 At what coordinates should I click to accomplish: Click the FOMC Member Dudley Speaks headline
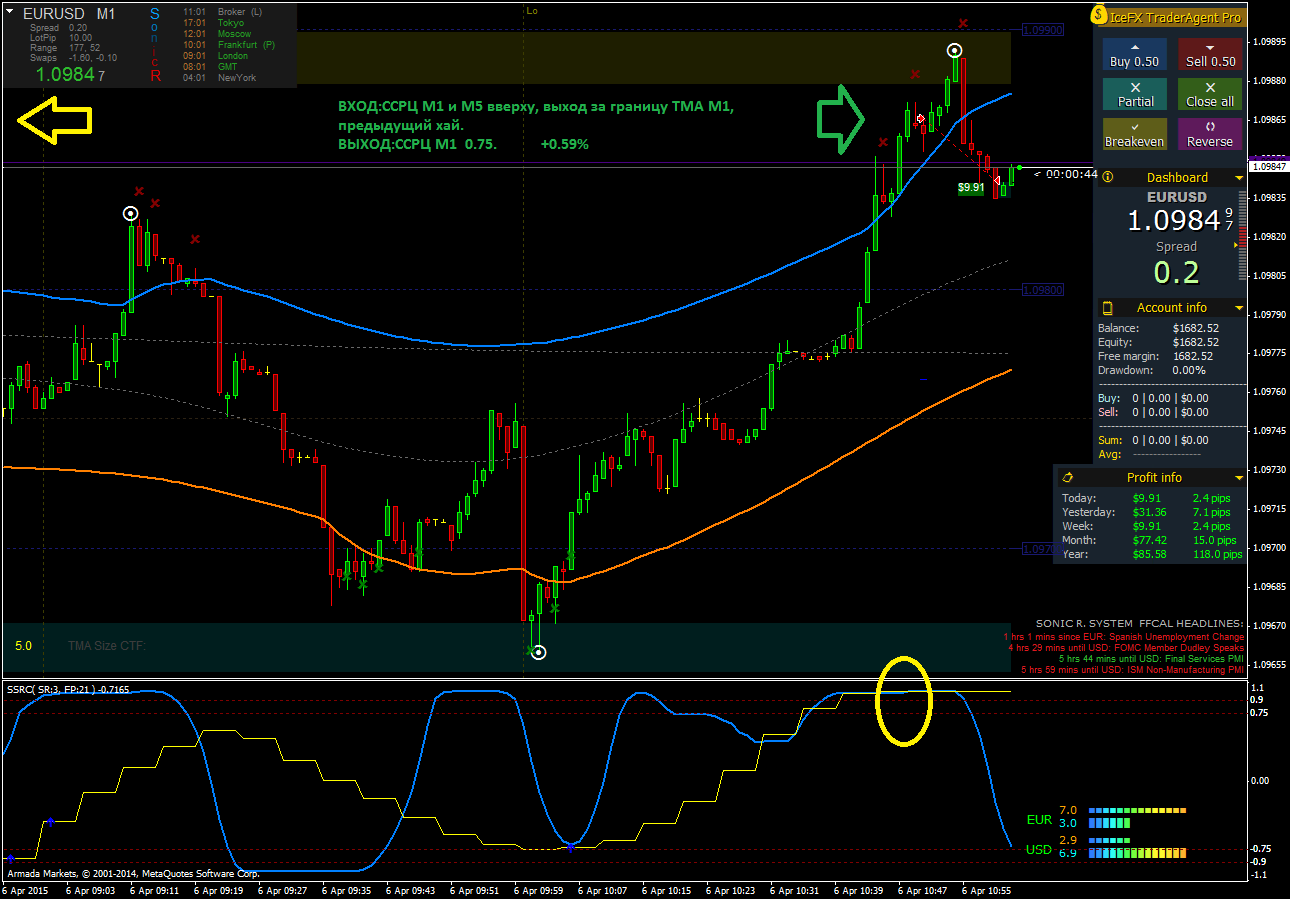(1127, 648)
